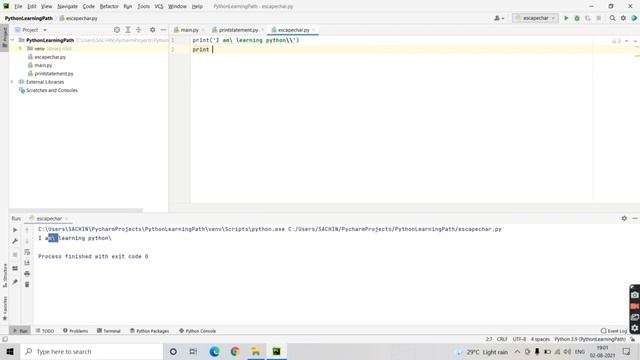Go to line position indicator 2:7
640x360 pixels.
(x=489, y=339)
